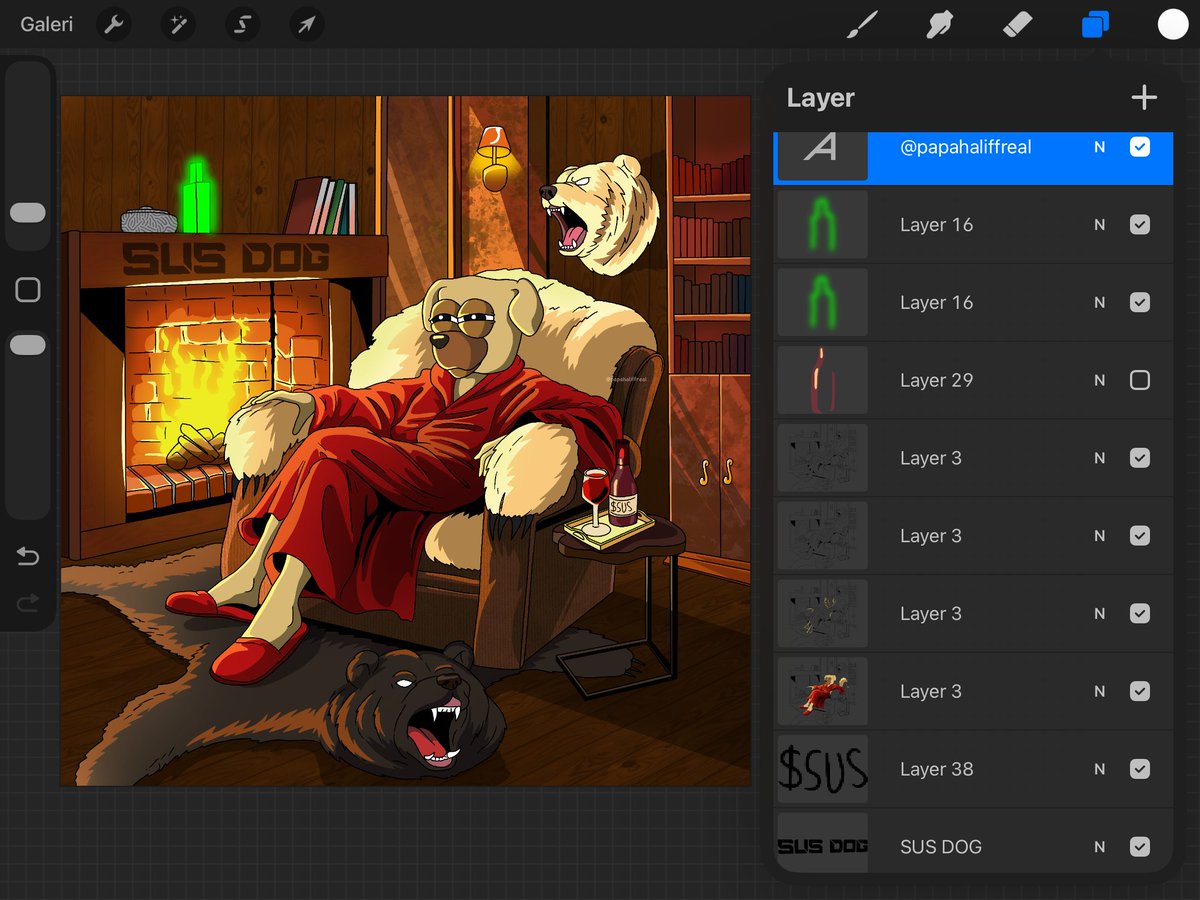Open blend mode N for SUS DOG layer

pos(1100,847)
